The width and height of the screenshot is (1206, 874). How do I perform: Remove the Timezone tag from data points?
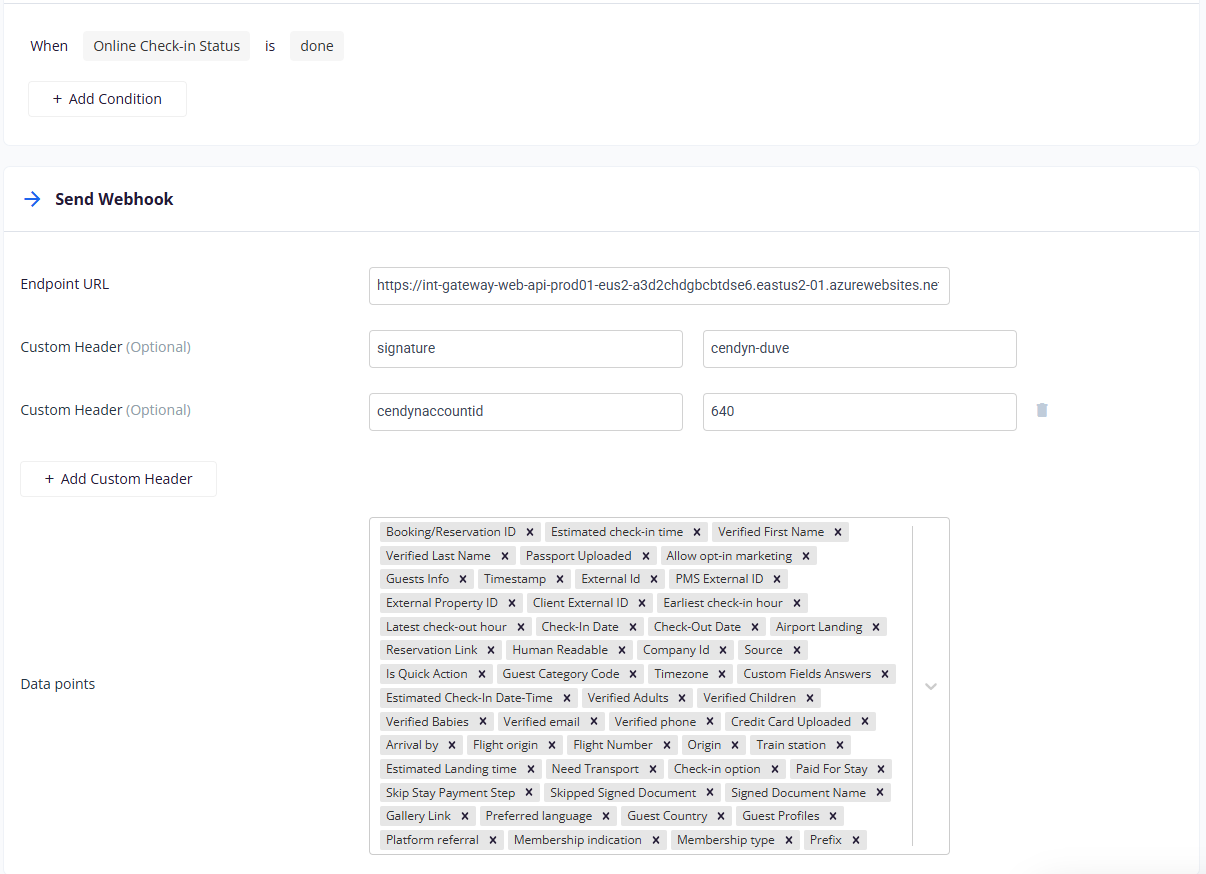[722, 674]
